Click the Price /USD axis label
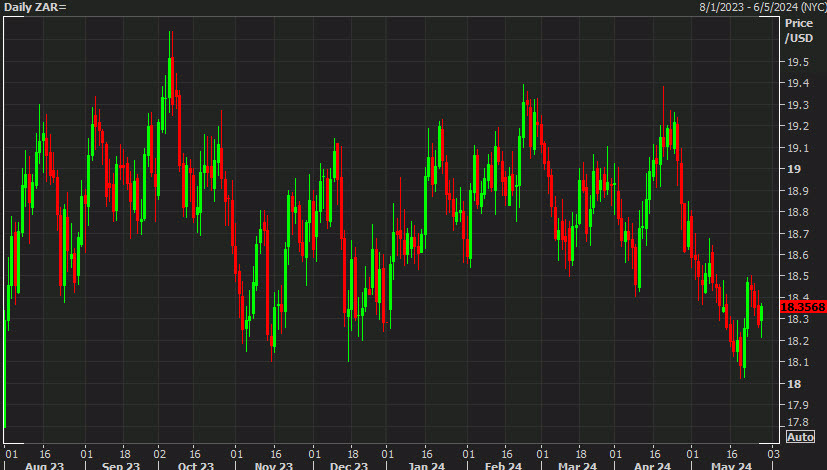The height and width of the screenshot is (470, 827). click(x=799, y=31)
